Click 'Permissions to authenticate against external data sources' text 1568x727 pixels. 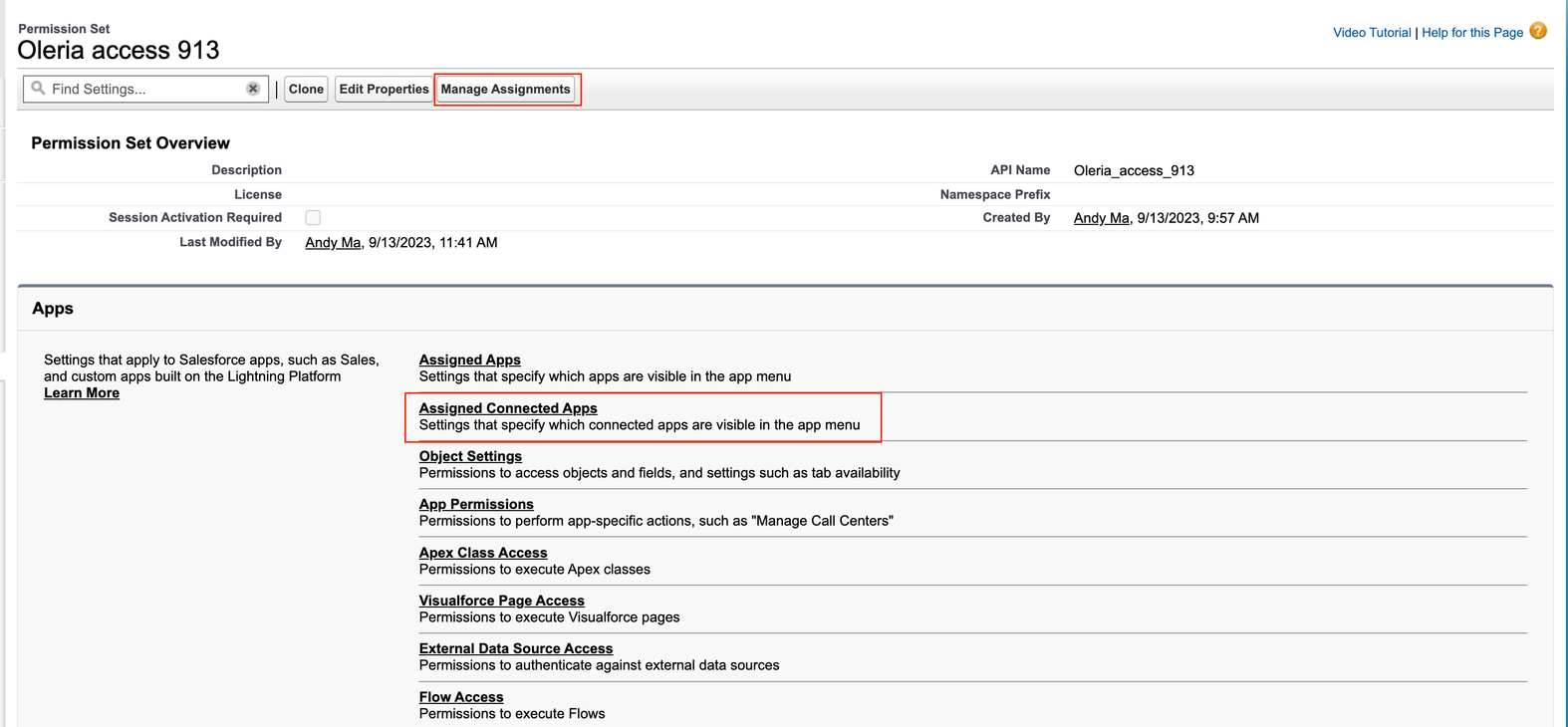tap(600, 665)
